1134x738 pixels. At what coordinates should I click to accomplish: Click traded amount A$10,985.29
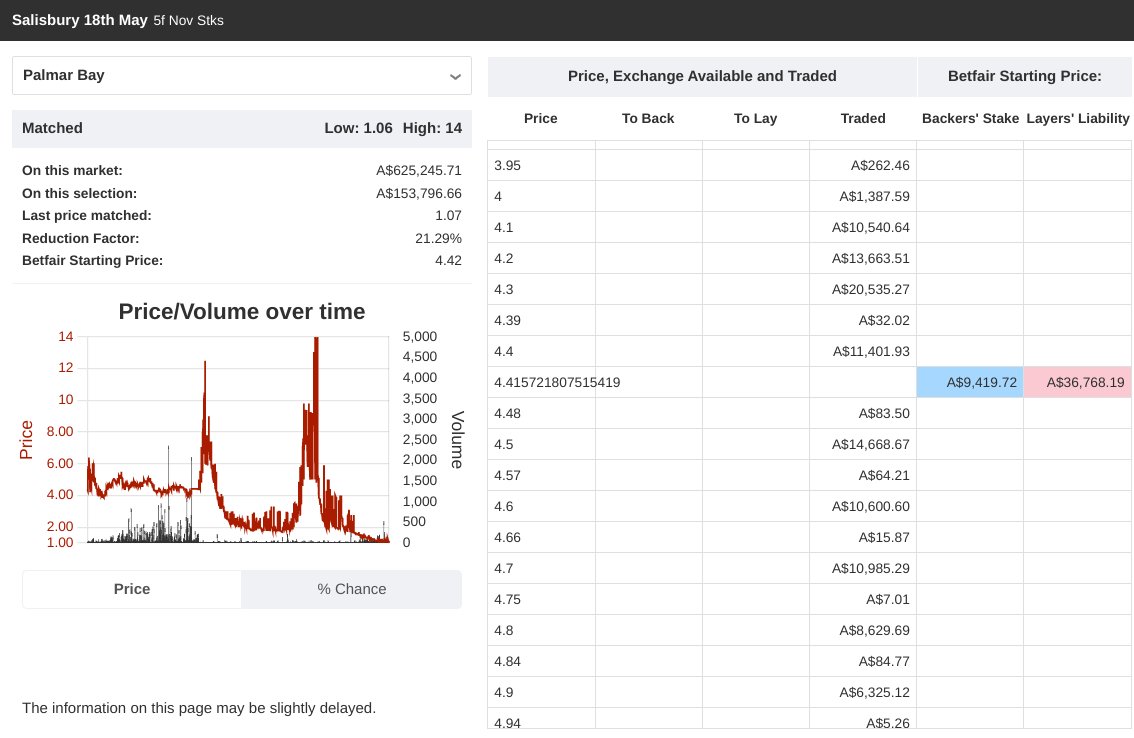point(870,569)
